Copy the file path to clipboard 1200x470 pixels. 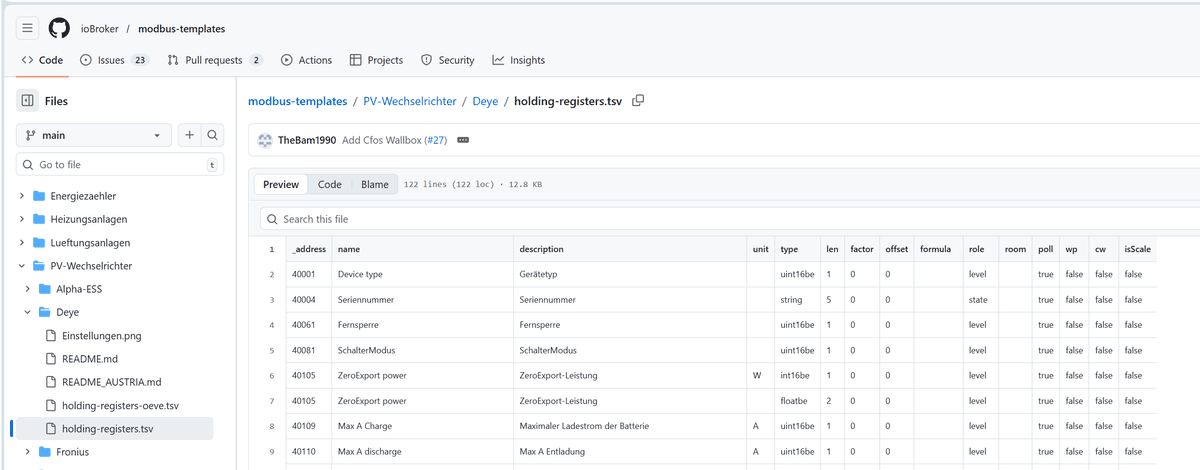tap(638, 101)
